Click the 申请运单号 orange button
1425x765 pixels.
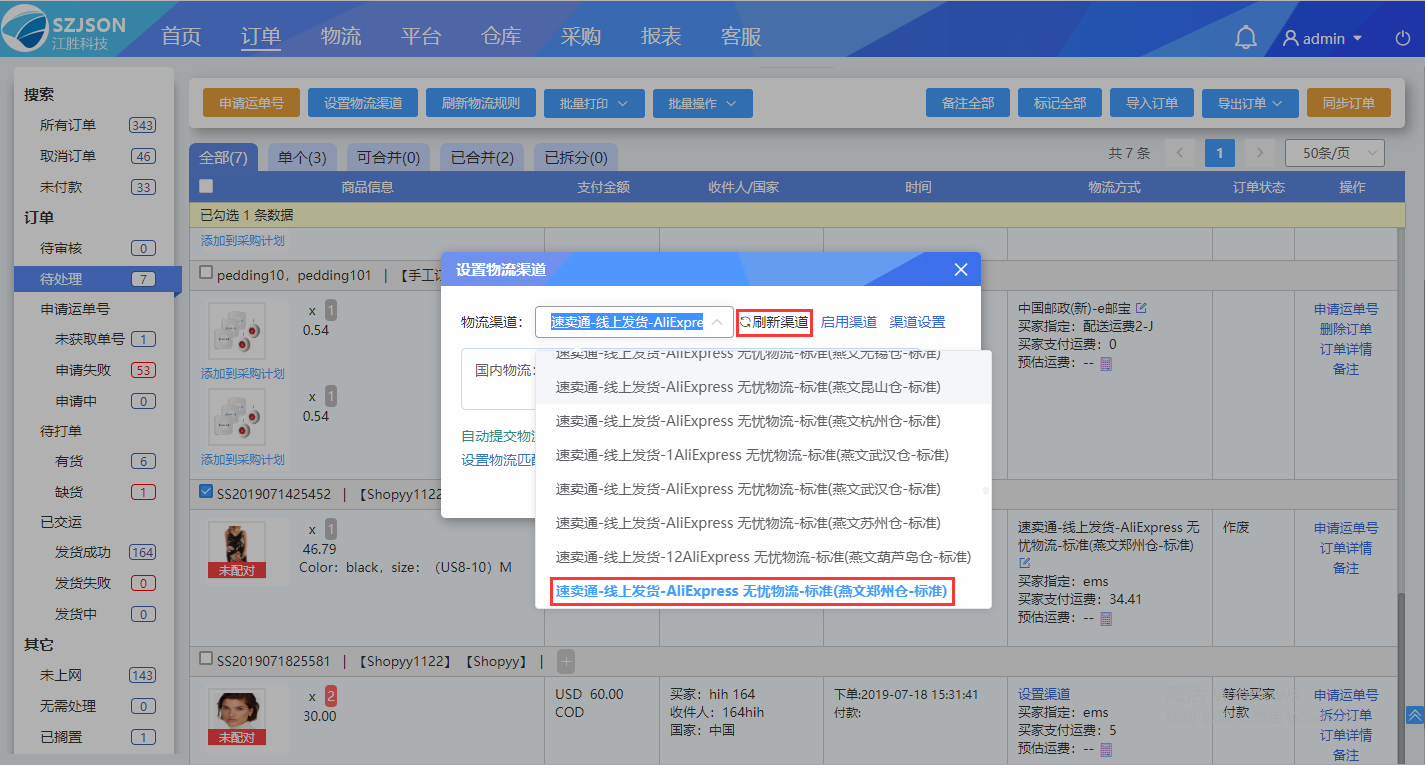click(x=251, y=103)
